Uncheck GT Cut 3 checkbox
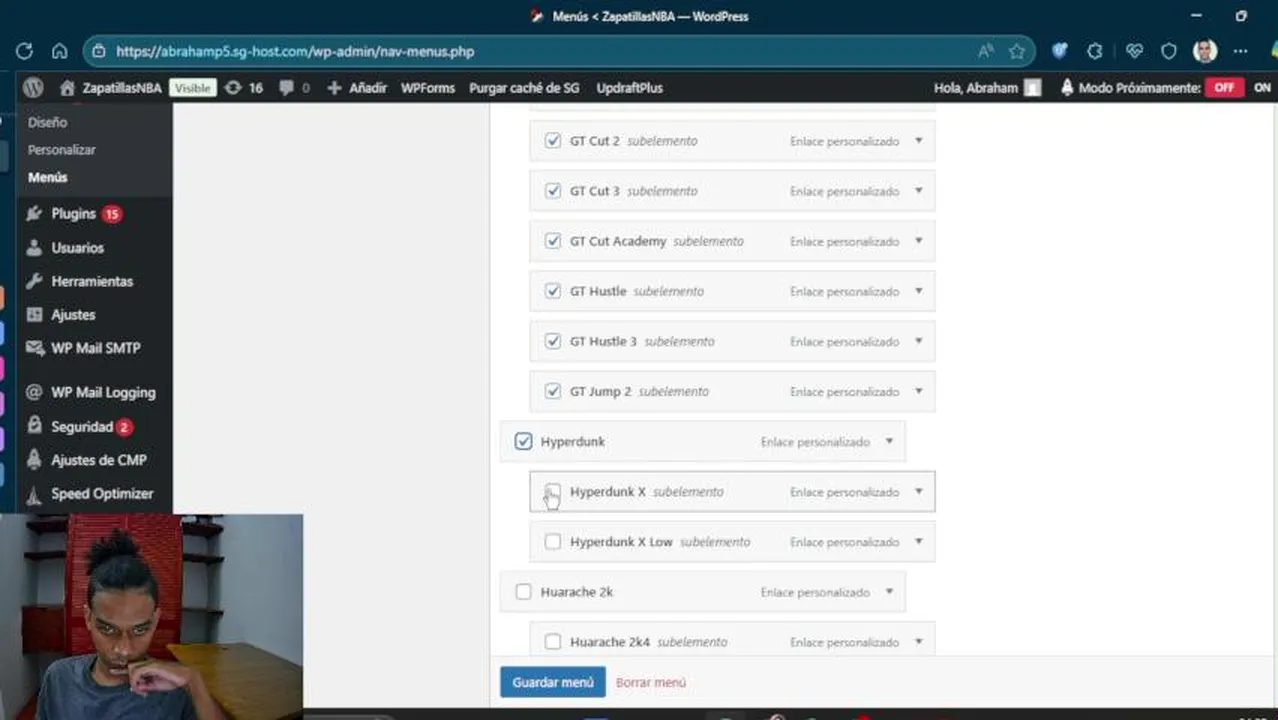This screenshot has height=720, width=1278. (553, 191)
